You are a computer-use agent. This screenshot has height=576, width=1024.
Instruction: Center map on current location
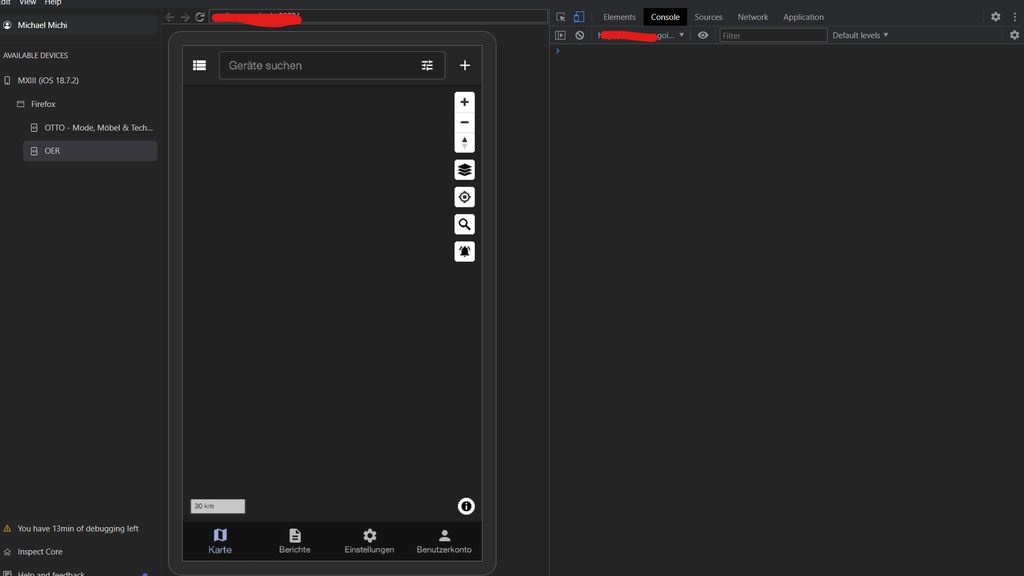(x=464, y=197)
